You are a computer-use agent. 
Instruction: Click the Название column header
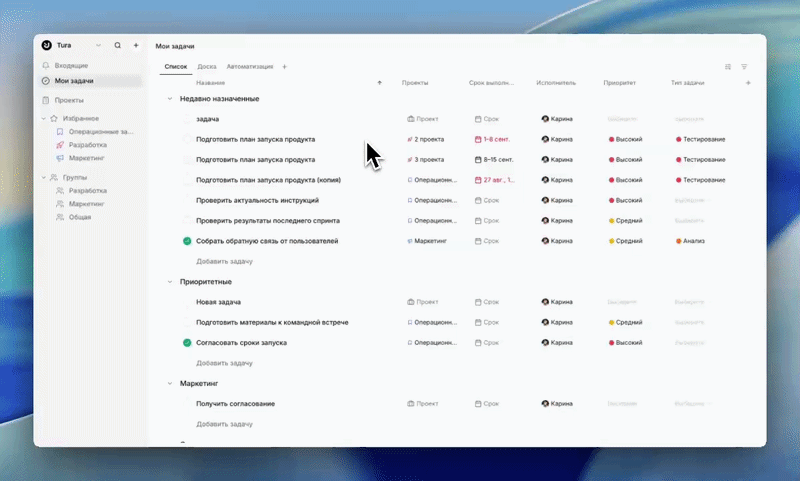[210, 83]
